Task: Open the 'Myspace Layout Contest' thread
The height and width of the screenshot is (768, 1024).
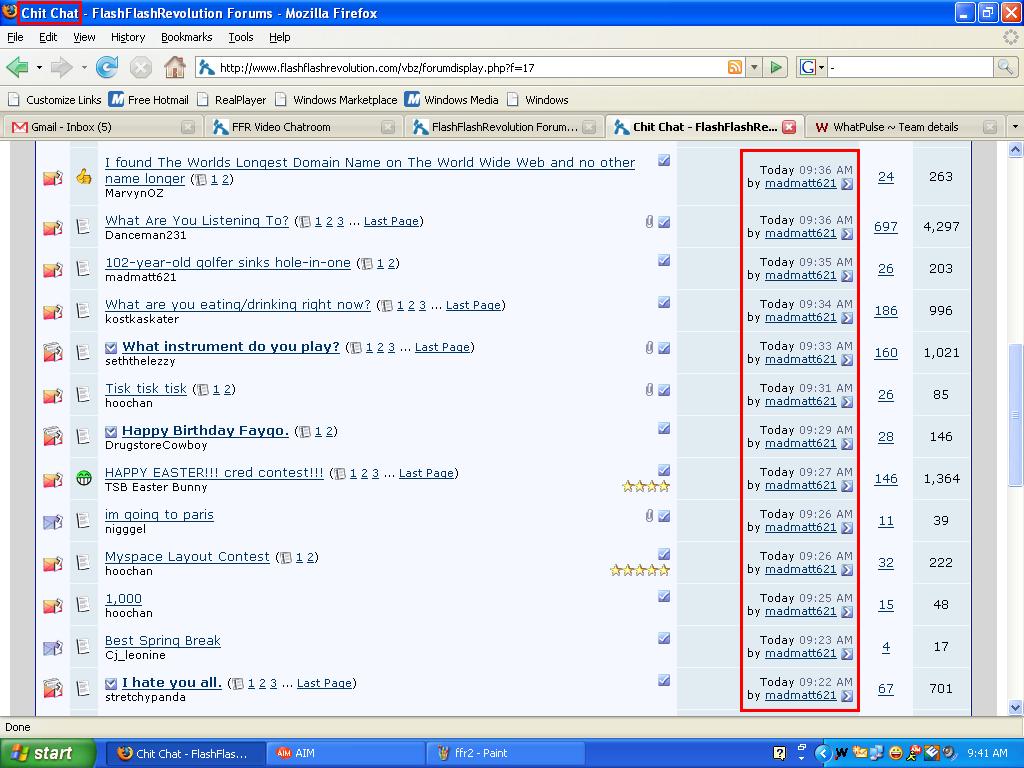Action: tap(187, 556)
